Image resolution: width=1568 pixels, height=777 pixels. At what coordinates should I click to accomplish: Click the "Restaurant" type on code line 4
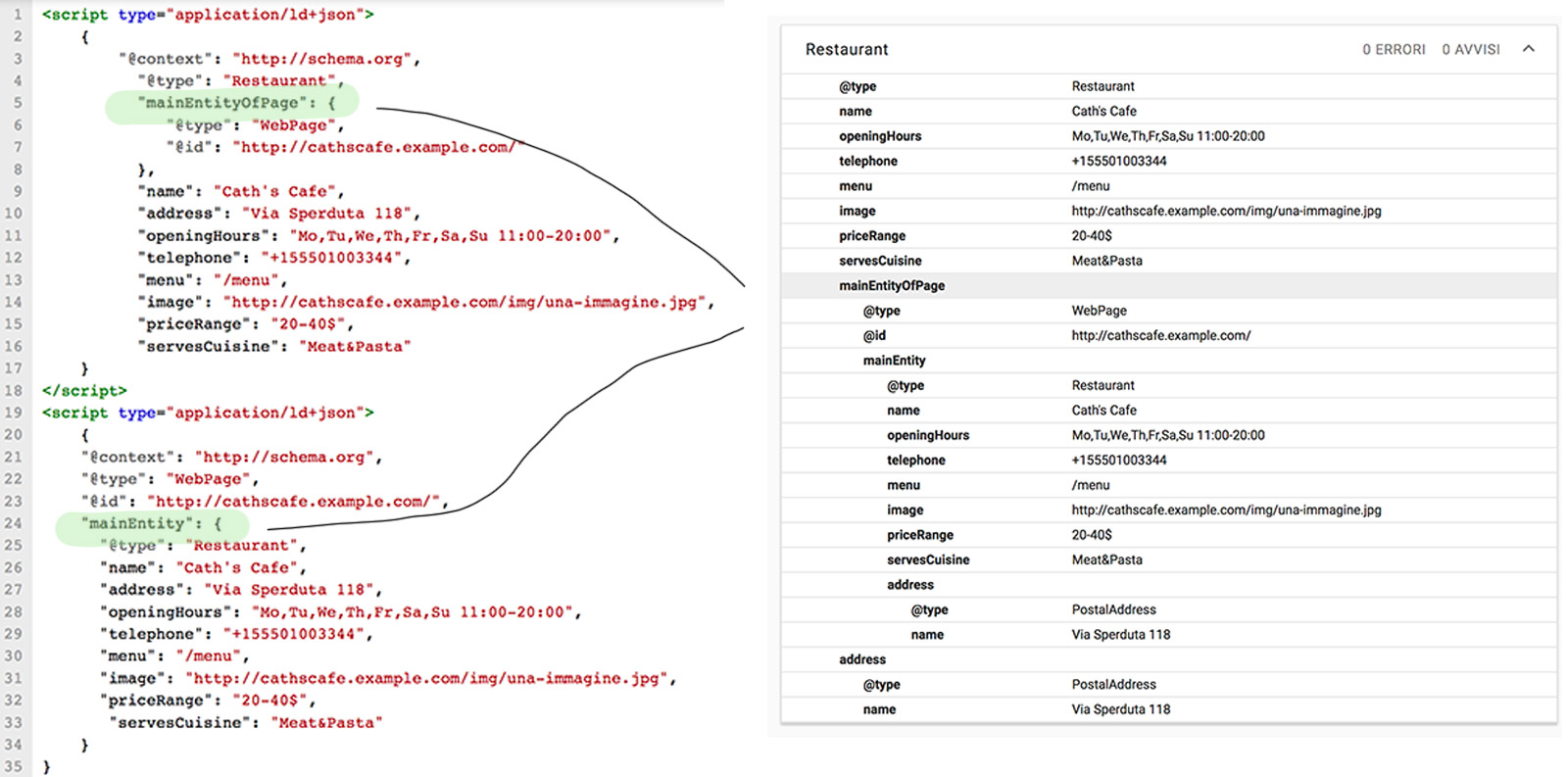[280, 80]
